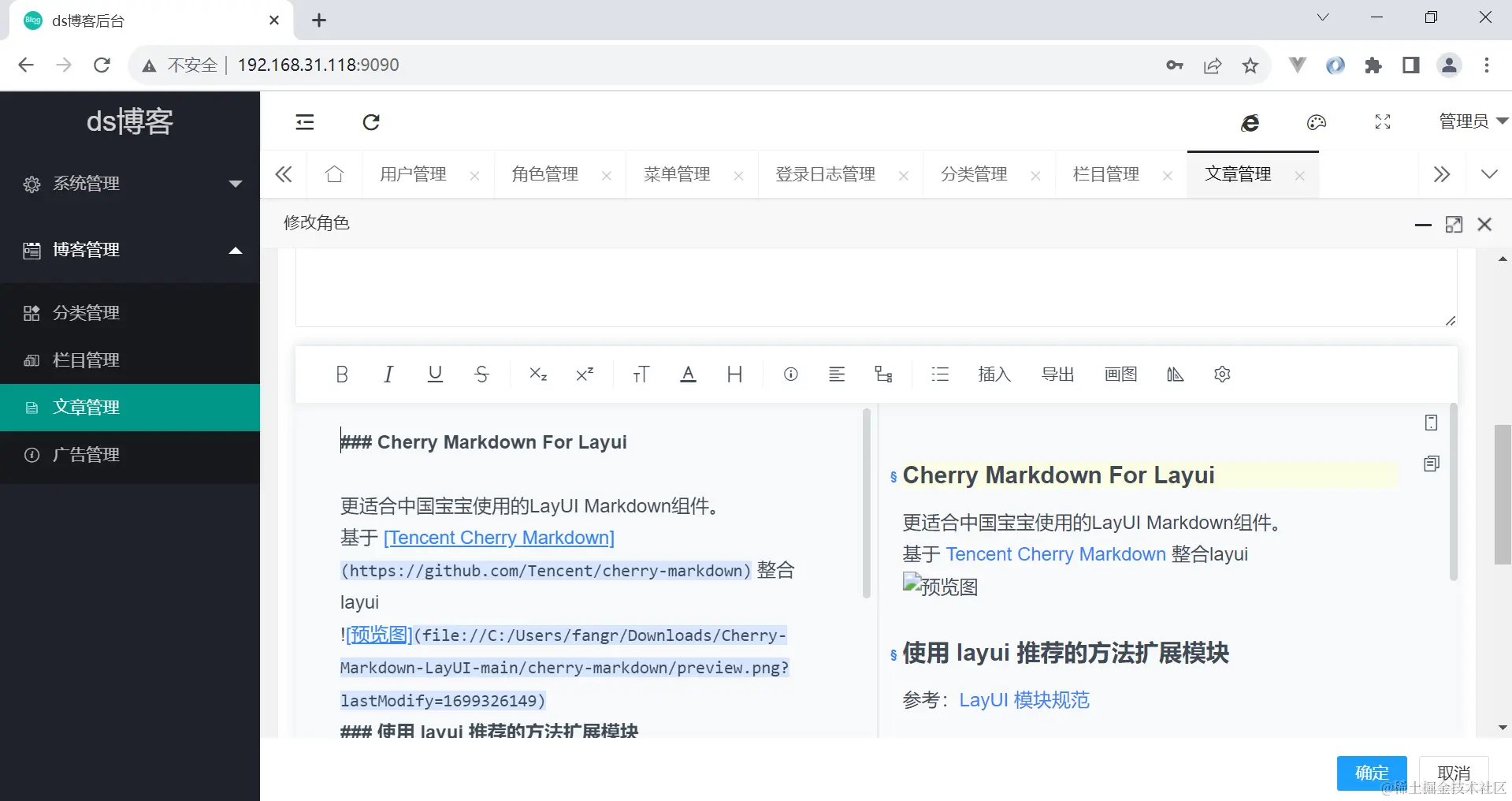Image resolution: width=1512 pixels, height=801 pixels.
Task: Click inside the empty textarea above the editor
Action: (x=876, y=288)
